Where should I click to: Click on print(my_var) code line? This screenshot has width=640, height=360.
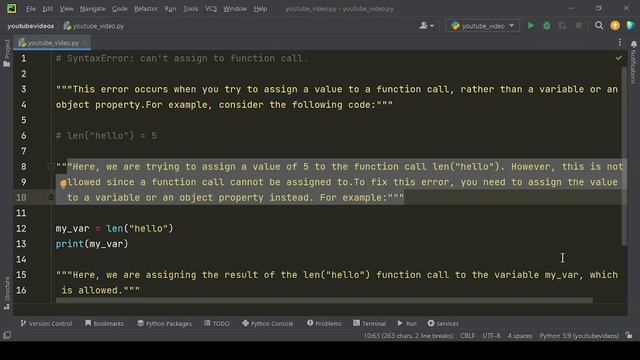pyautogui.click(x=92, y=244)
